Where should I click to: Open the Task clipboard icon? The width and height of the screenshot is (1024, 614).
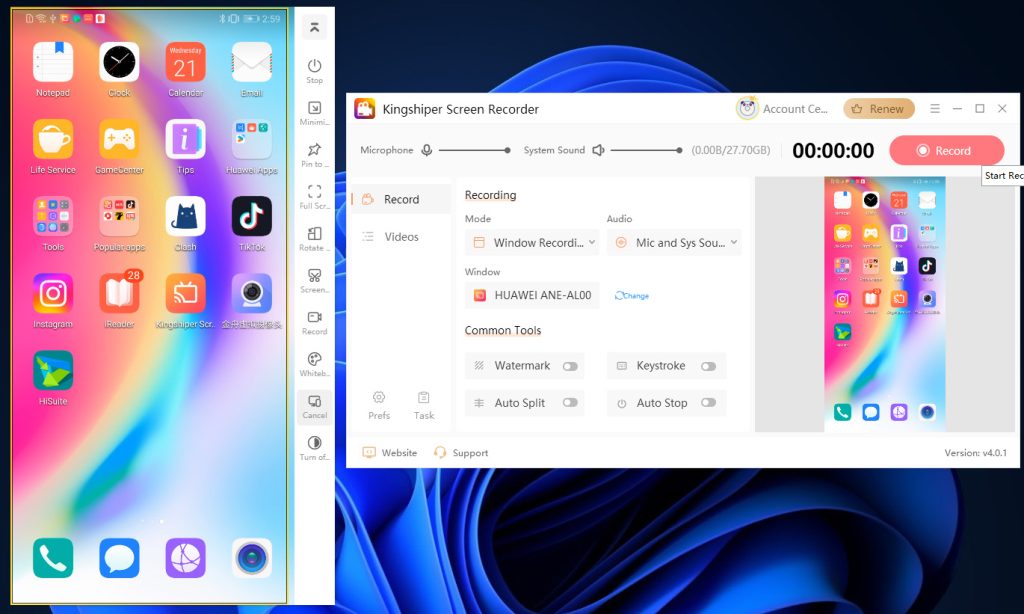424,398
